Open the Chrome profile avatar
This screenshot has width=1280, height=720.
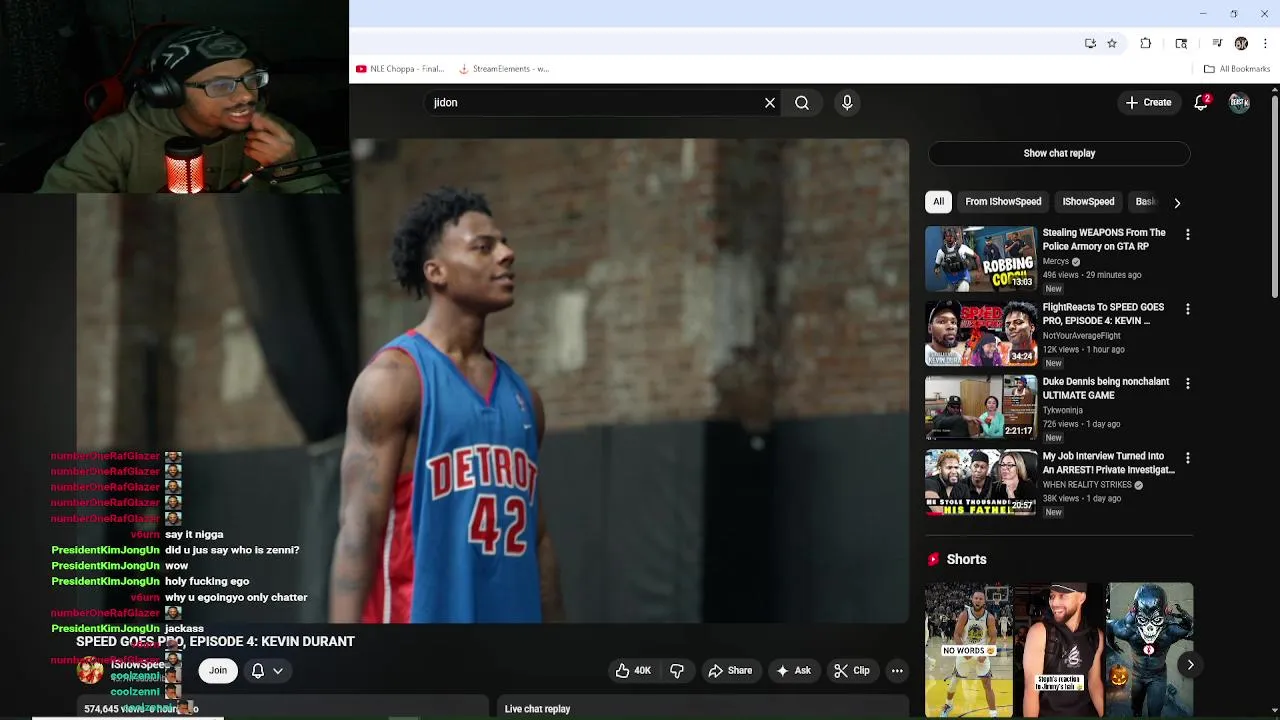point(1241,43)
